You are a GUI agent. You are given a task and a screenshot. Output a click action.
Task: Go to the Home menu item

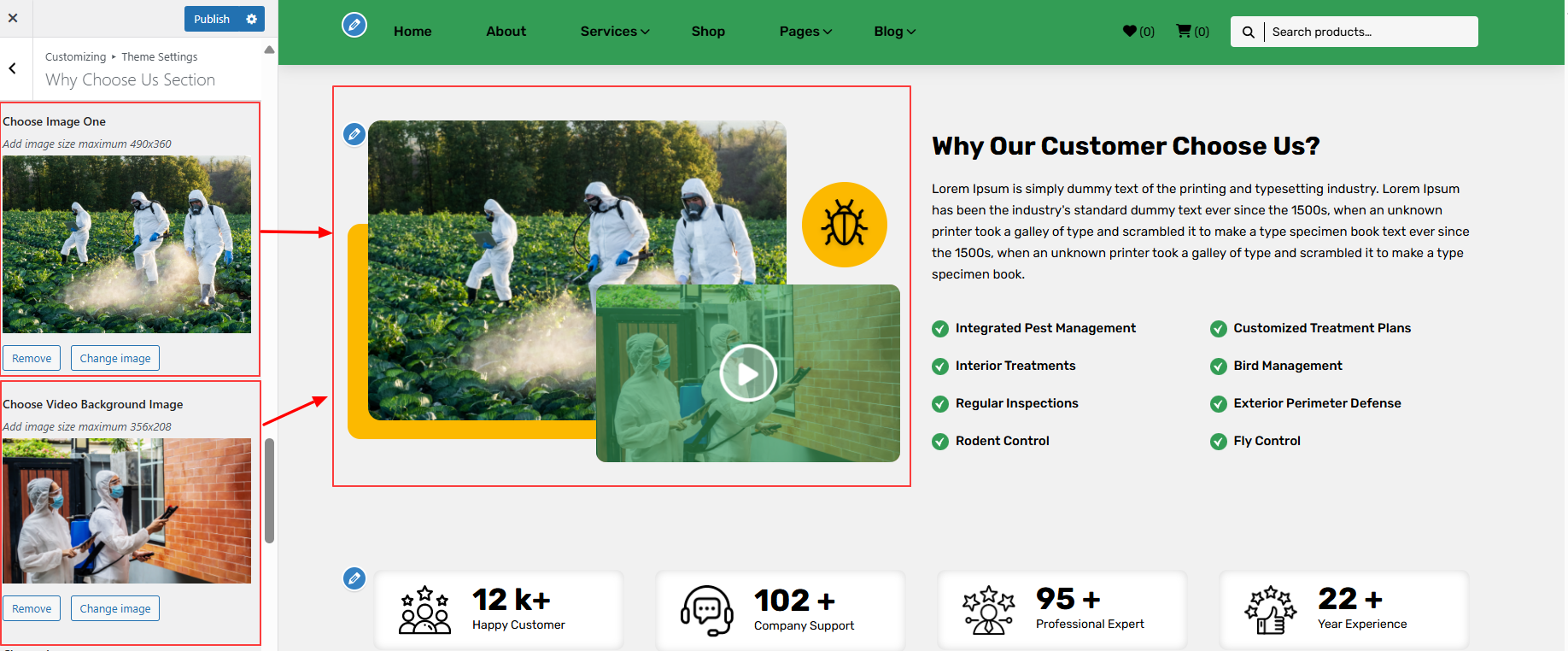tap(412, 32)
